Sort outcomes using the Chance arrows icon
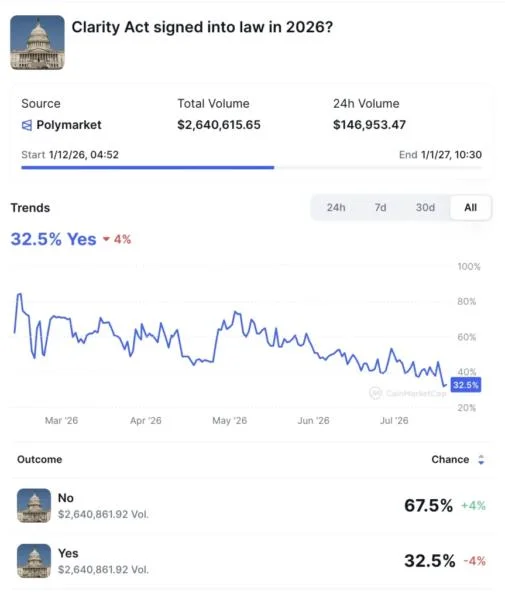505x600 pixels. click(481, 460)
